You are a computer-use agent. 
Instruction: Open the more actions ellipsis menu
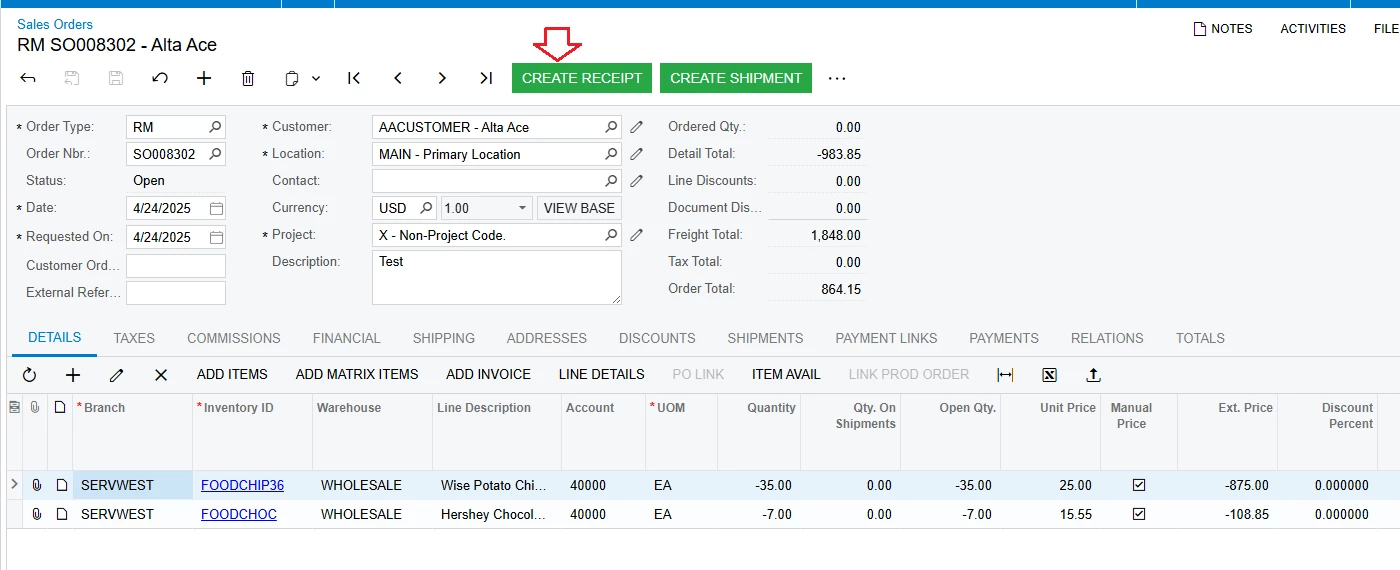point(837,78)
